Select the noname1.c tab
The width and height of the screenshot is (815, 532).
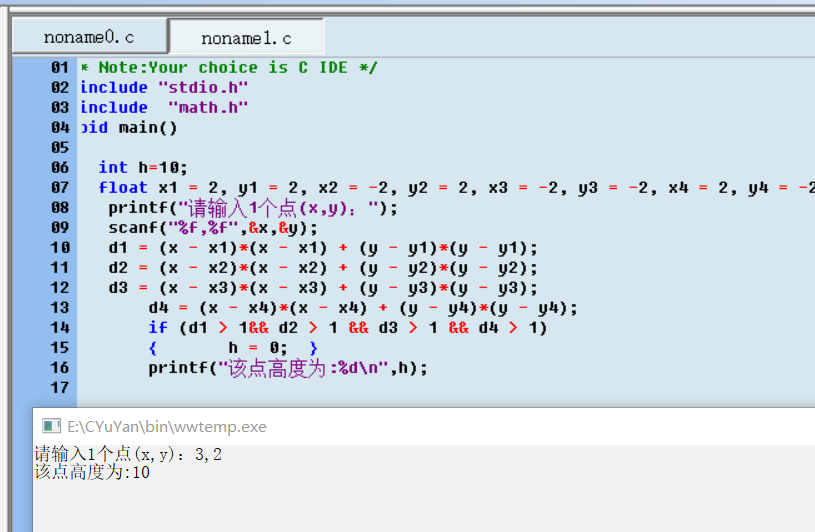[246, 37]
